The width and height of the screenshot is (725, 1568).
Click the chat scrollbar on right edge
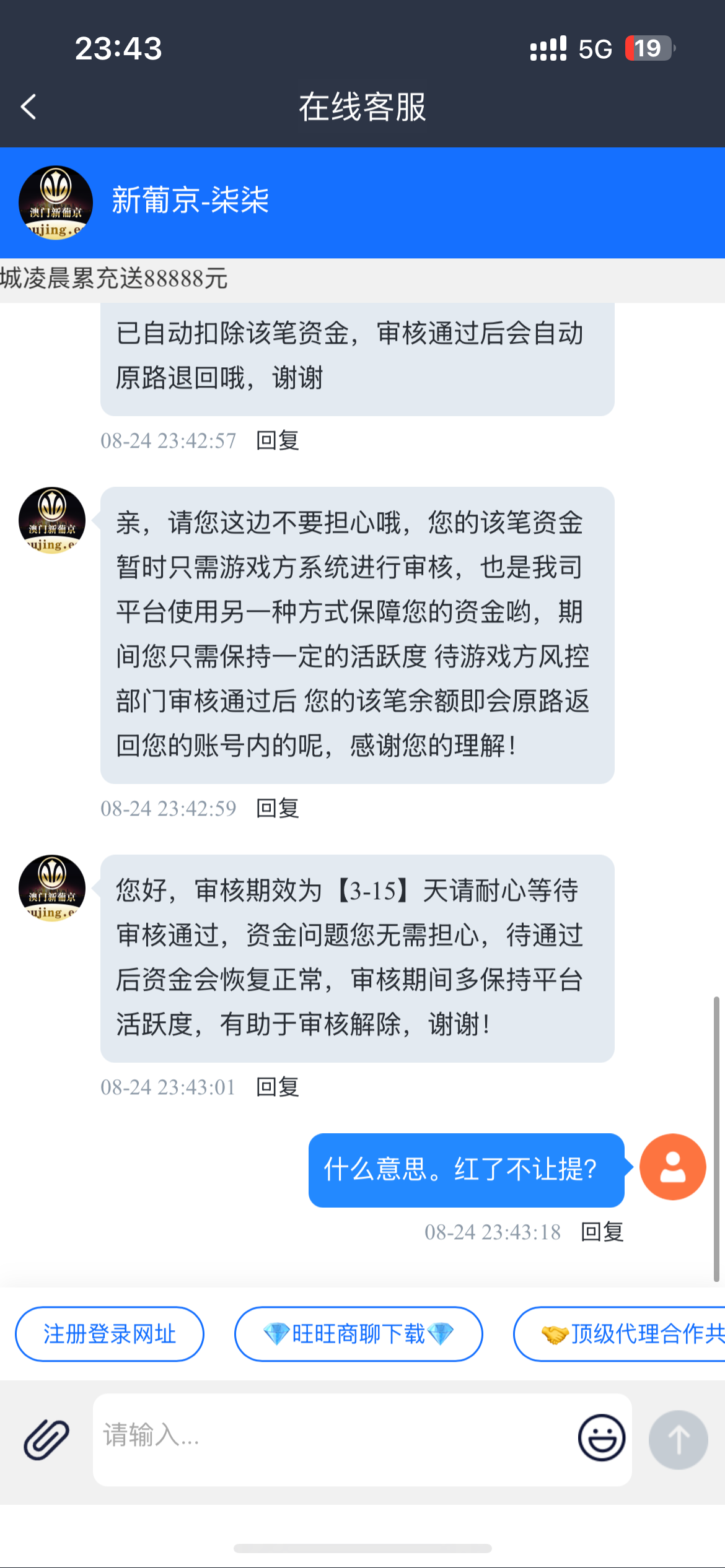pyautogui.click(x=716, y=1139)
